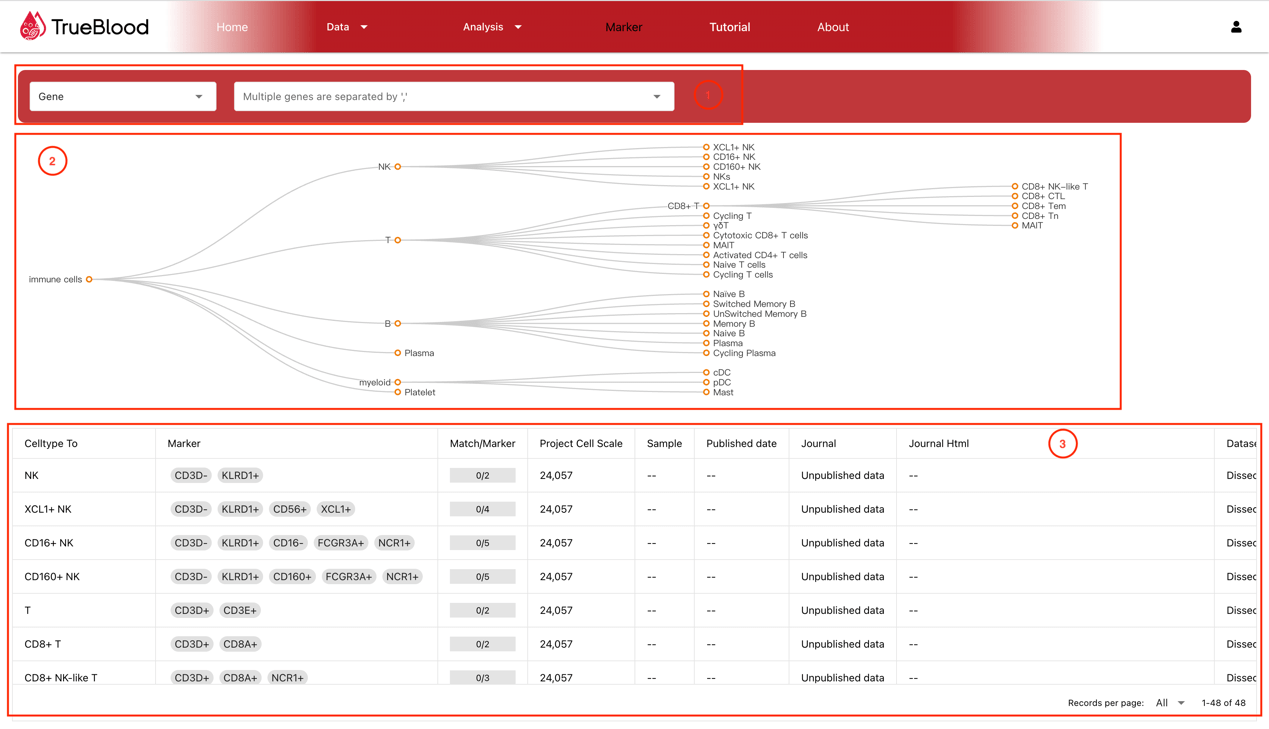Click the CD56+ marker chip

[x=290, y=509]
